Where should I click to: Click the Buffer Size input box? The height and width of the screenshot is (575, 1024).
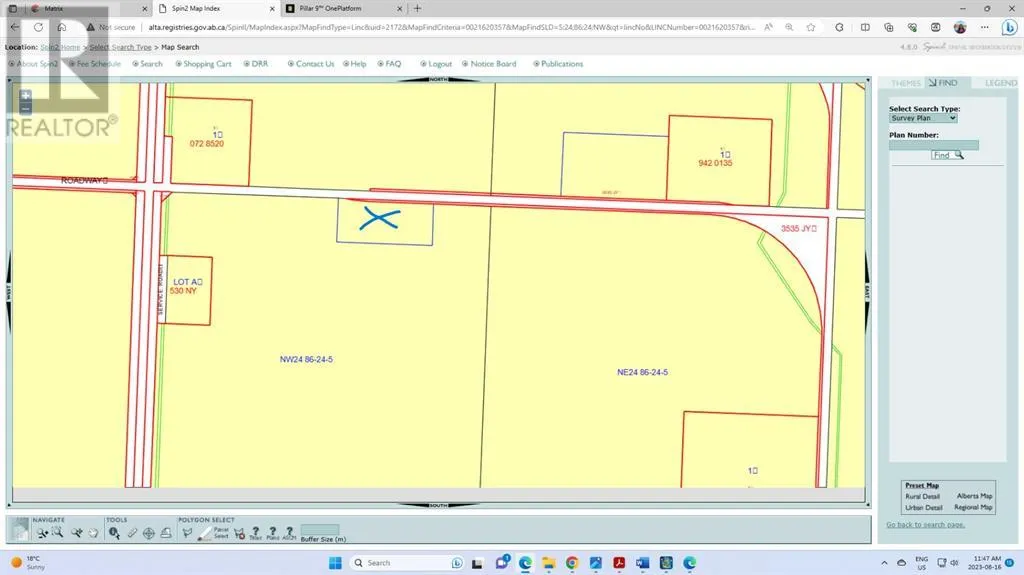click(x=319, y=530)
